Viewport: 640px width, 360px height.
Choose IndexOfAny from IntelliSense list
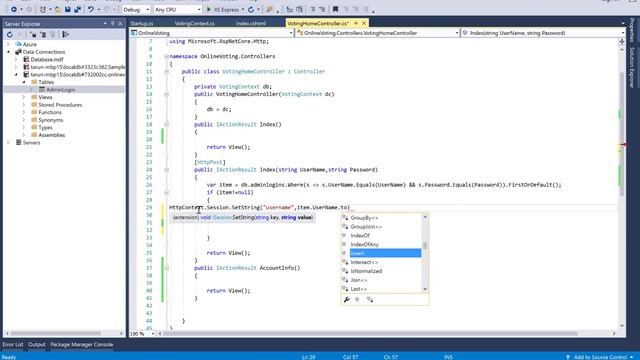click(364, 244)
